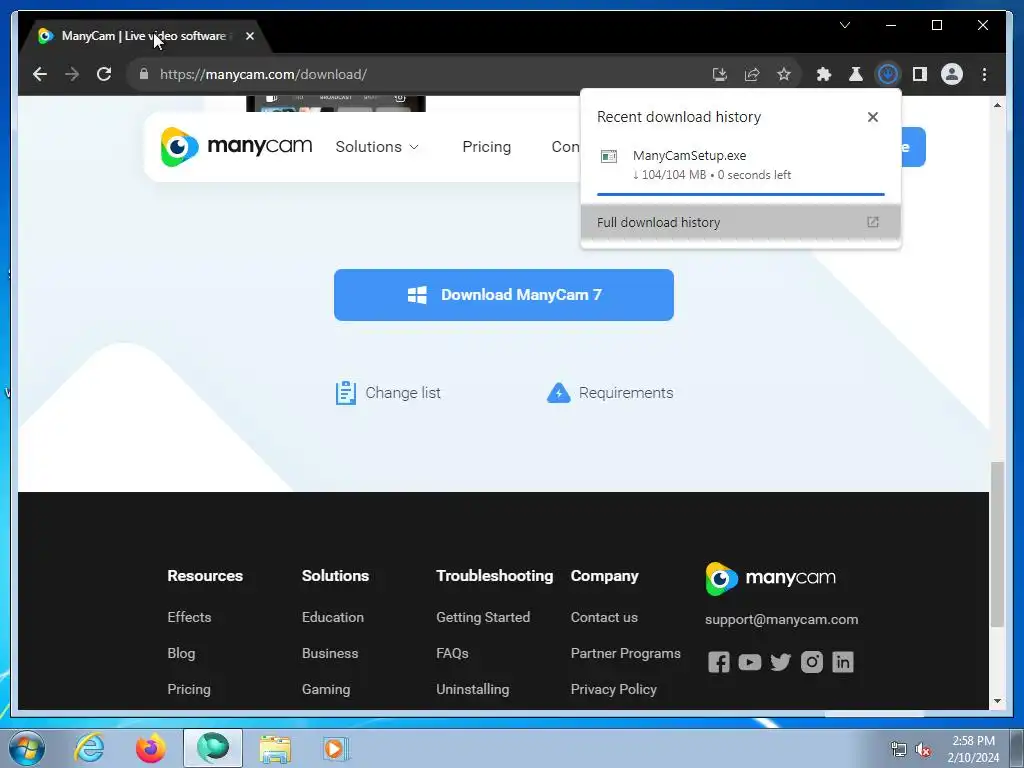This screenshot has width=1024, height=768.
Task: Open Chrome Labs flask icon
Action: (856, 74)
